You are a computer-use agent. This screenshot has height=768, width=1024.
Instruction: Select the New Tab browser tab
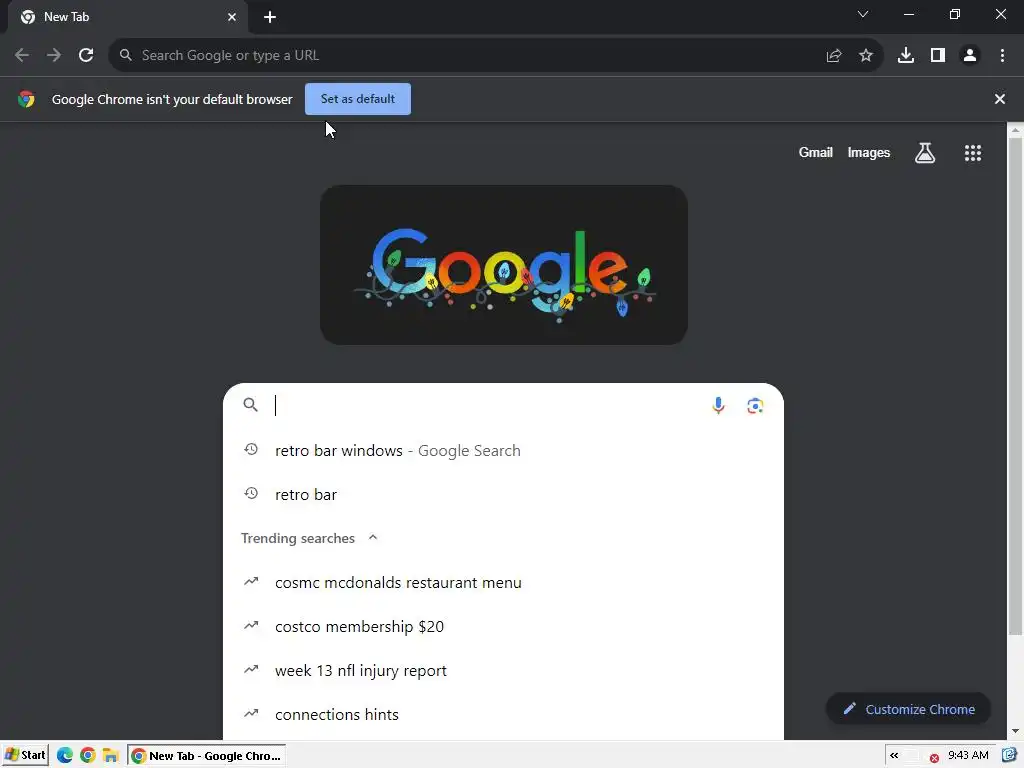(x=127, y=18)
